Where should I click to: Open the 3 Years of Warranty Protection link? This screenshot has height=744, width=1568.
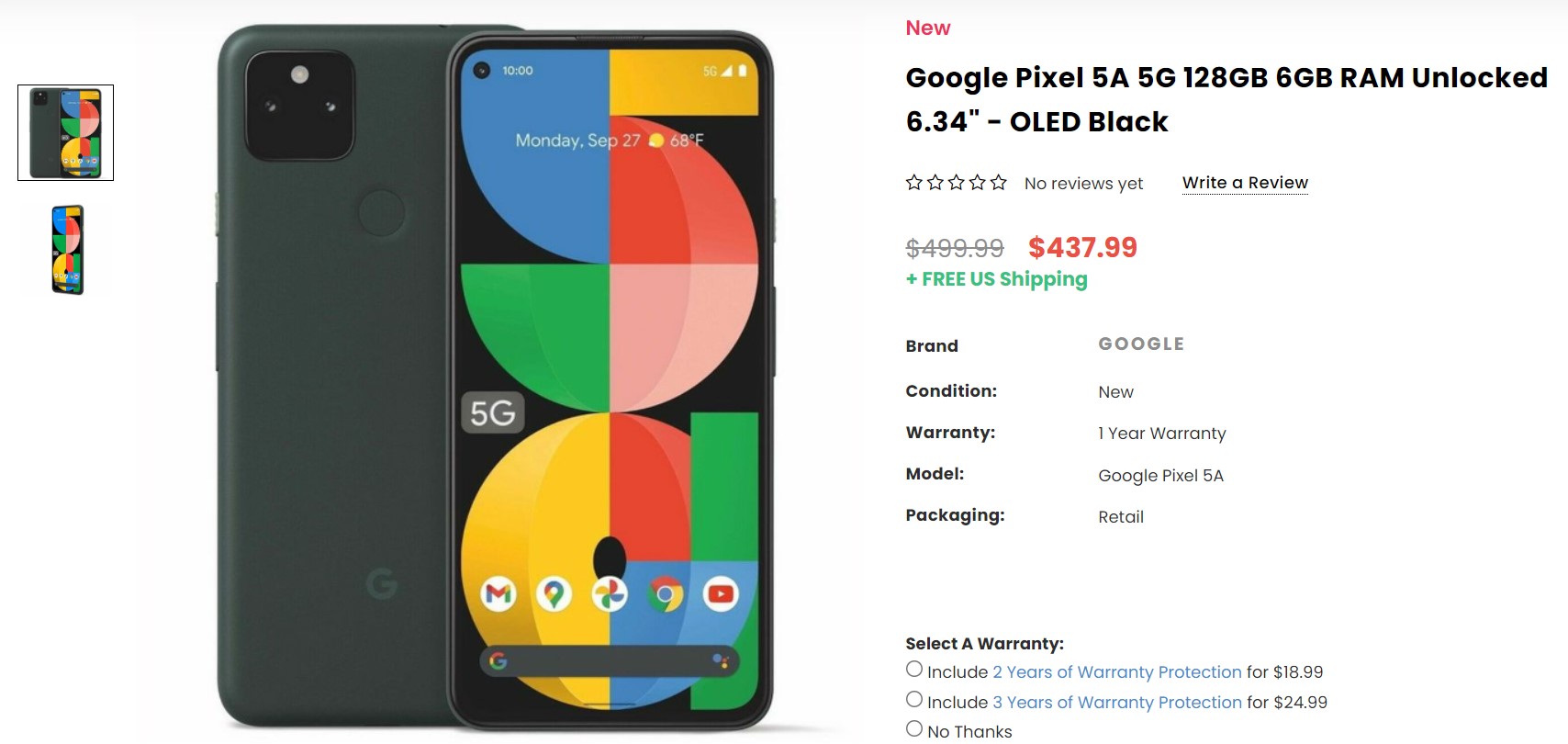(1117, 703)
